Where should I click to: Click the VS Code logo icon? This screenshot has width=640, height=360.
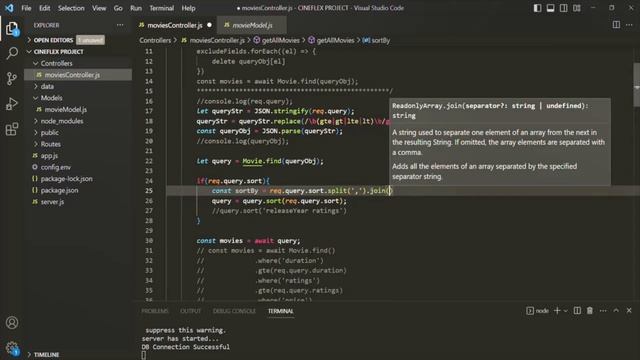click(x=9, y=8)
